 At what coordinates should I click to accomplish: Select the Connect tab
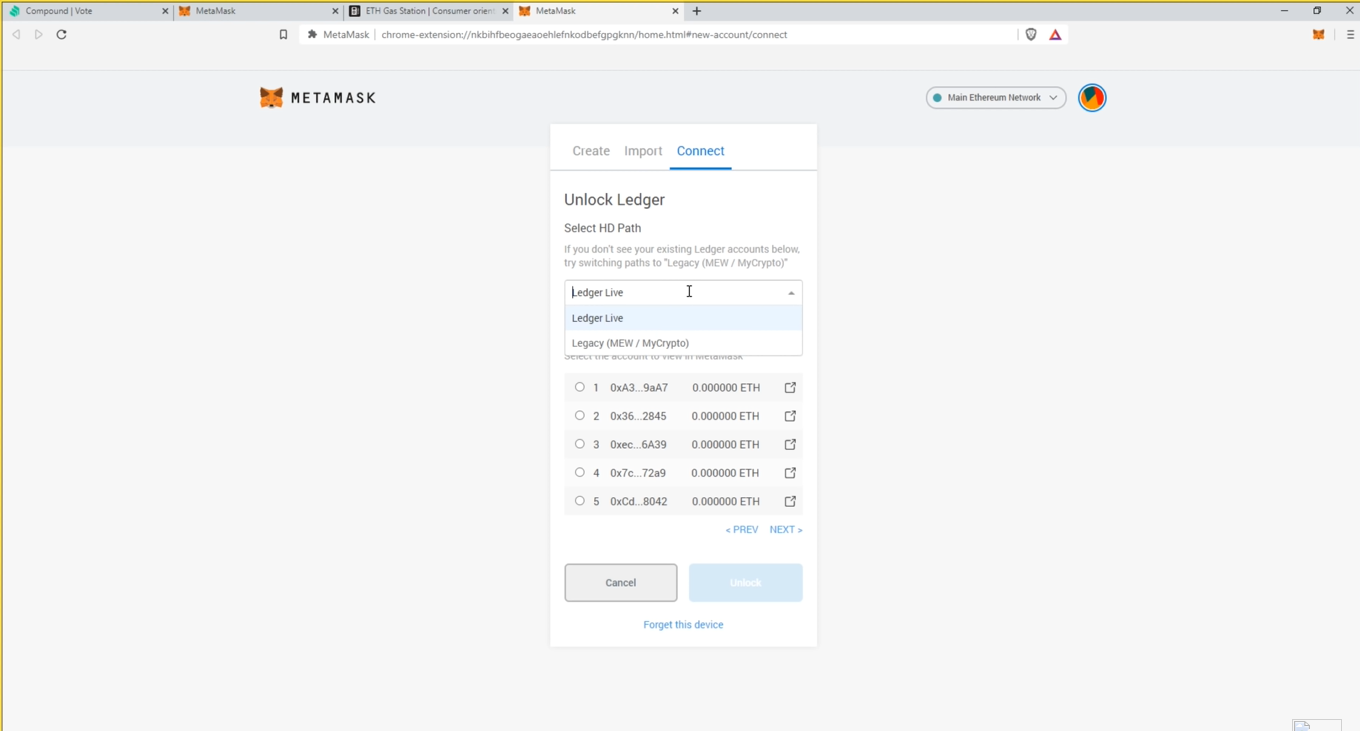point(700,151)
